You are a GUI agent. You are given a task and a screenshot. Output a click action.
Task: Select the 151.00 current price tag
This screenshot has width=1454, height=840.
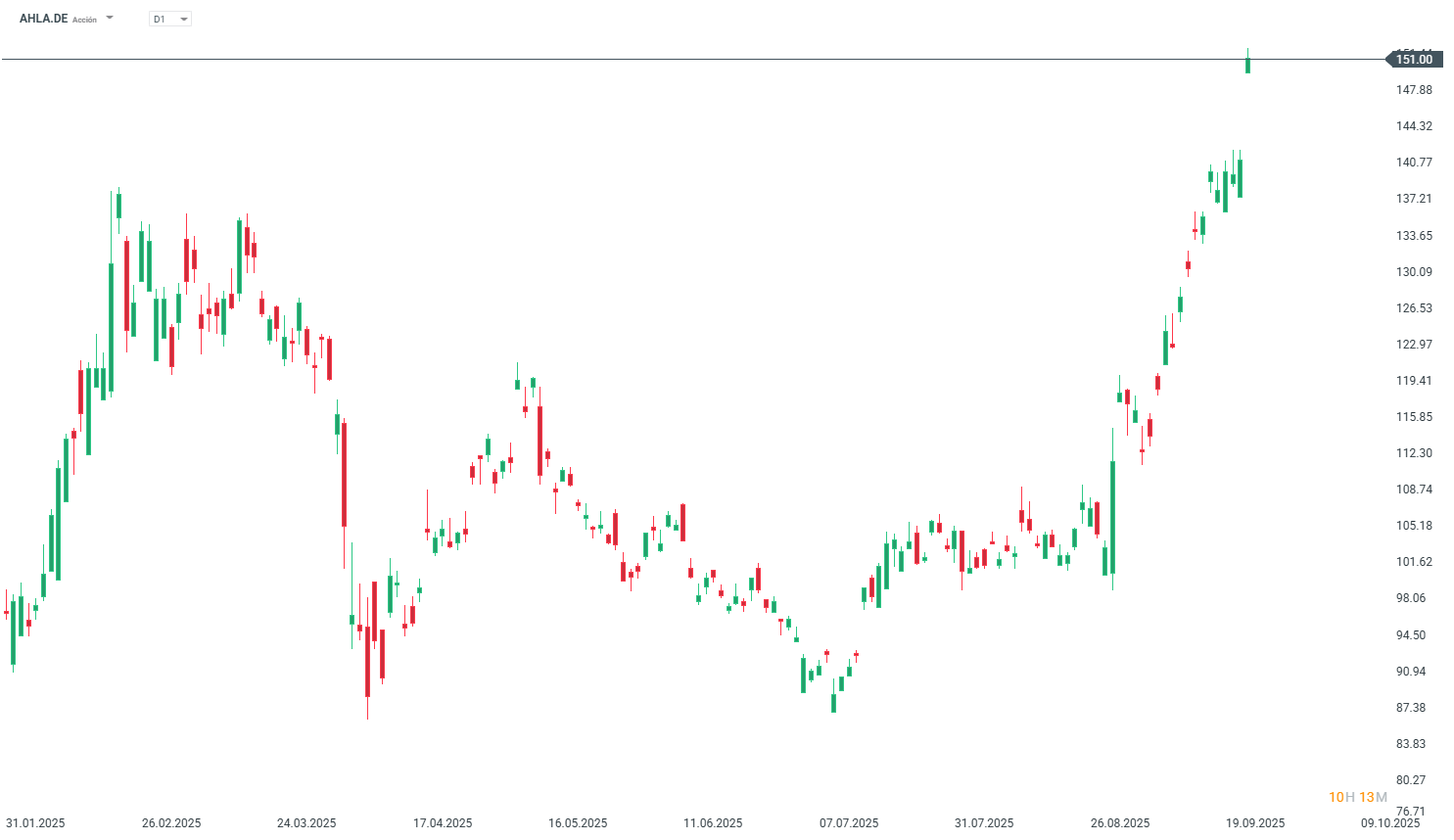tap(1415, 60)
